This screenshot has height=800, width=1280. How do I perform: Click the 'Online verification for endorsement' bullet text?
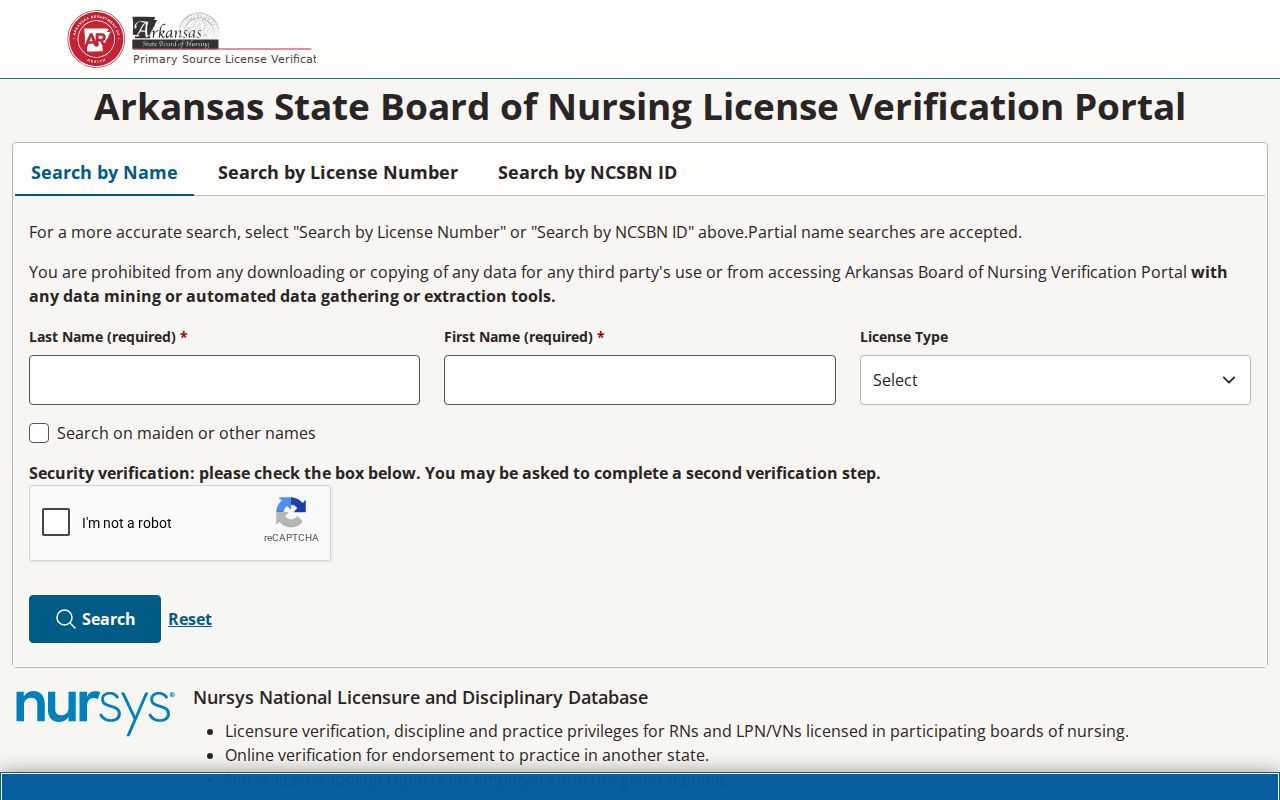point(467,755)
